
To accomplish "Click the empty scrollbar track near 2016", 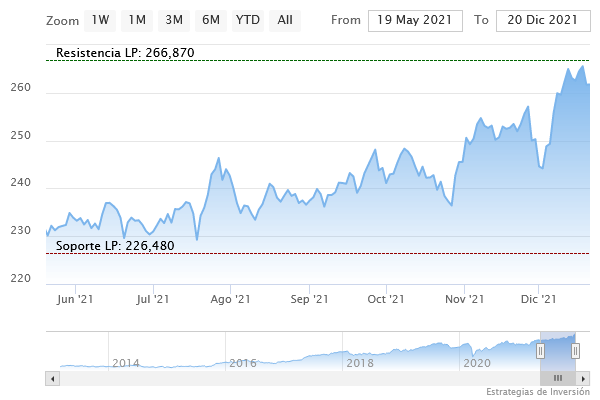I will coord(240,378).
